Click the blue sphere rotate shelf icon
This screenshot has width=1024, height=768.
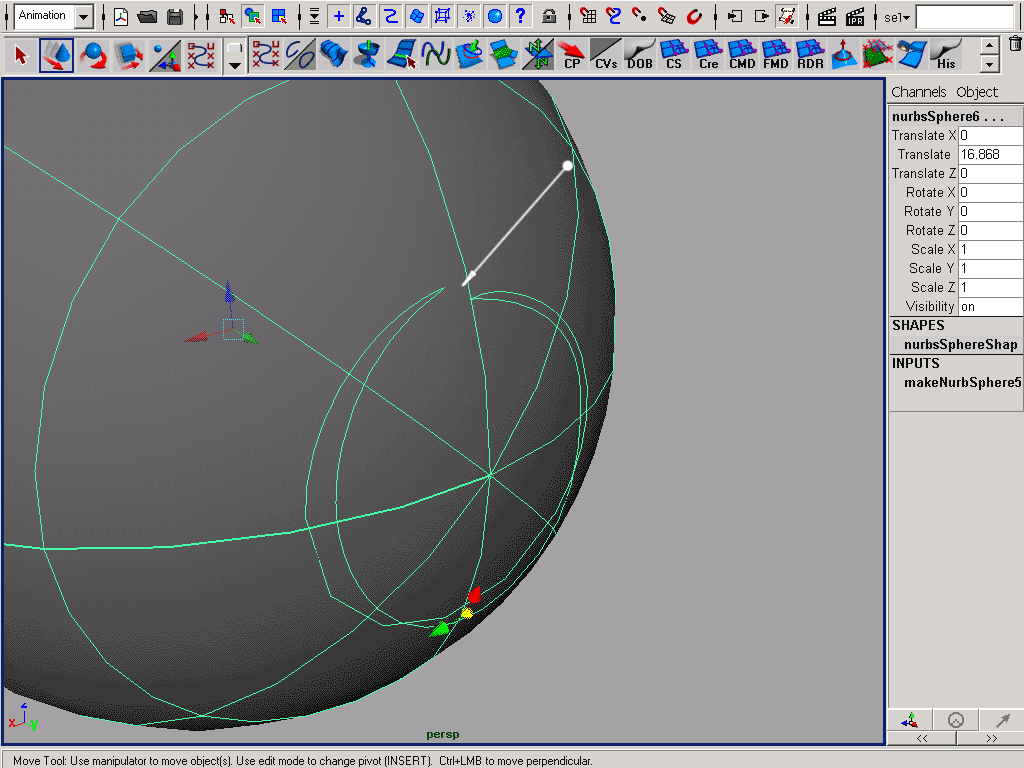93,55
